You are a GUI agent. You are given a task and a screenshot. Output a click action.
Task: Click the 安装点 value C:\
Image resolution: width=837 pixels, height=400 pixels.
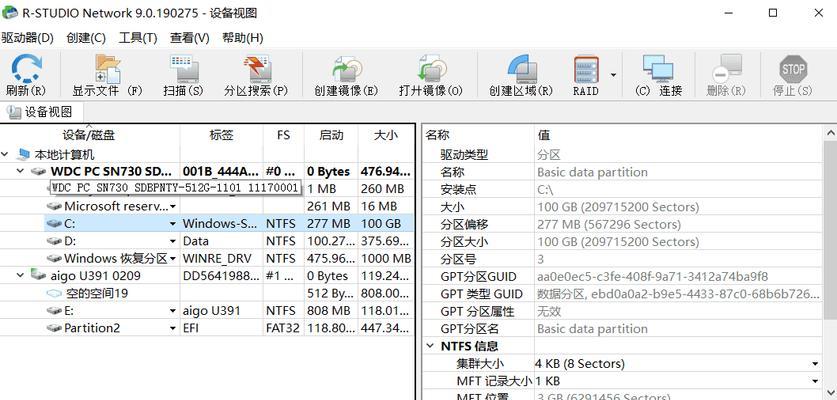545,190
